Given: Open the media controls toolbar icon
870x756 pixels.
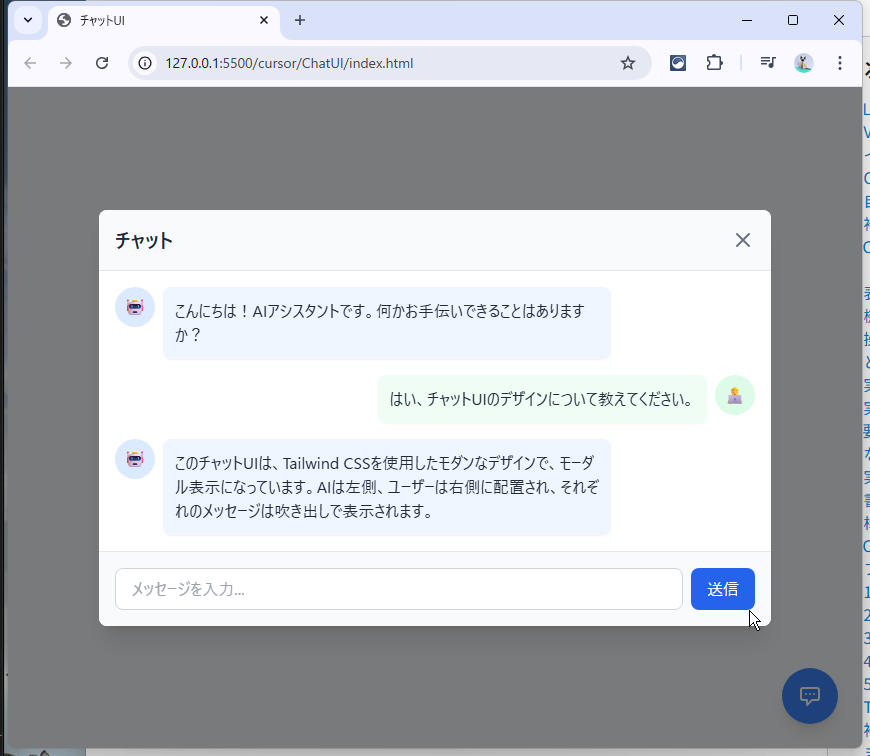Looking at the screenshot, I should [767, 63].
